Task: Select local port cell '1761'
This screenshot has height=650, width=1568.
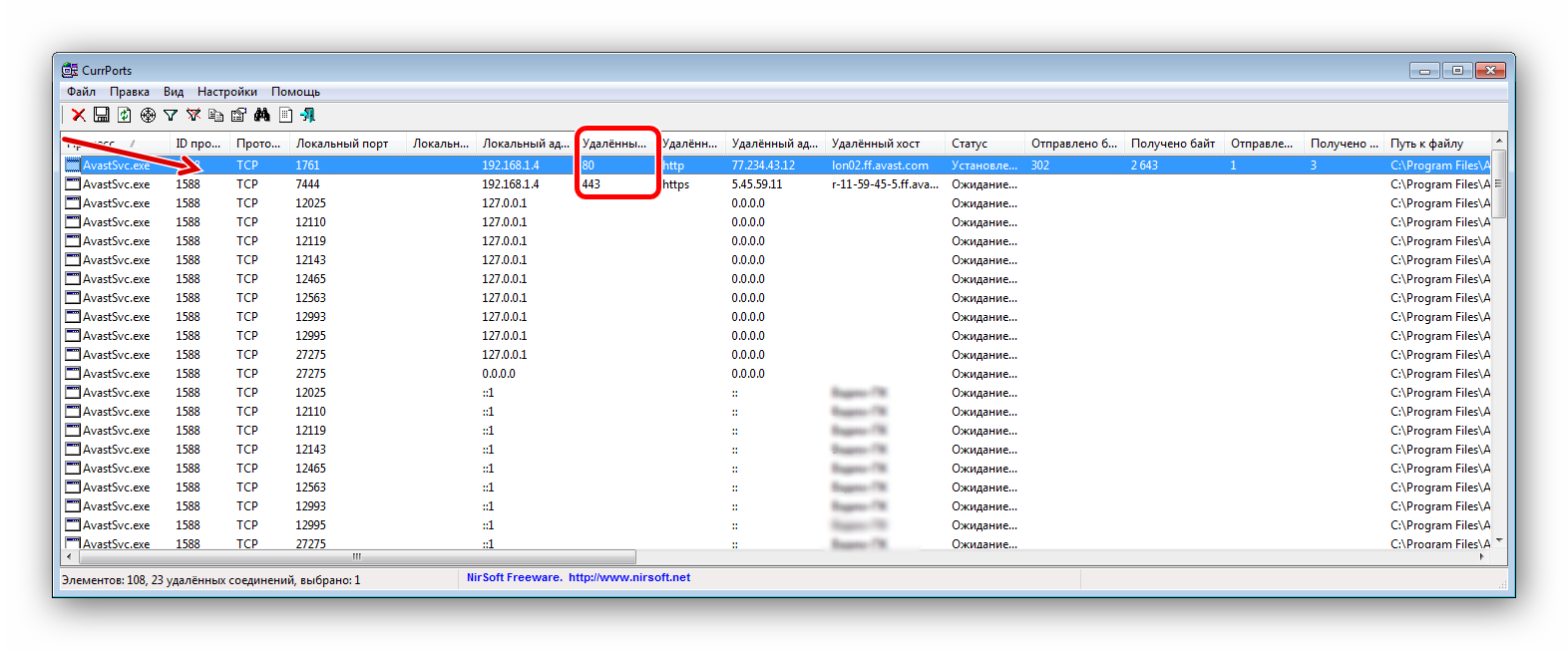Action: [308, 165]
